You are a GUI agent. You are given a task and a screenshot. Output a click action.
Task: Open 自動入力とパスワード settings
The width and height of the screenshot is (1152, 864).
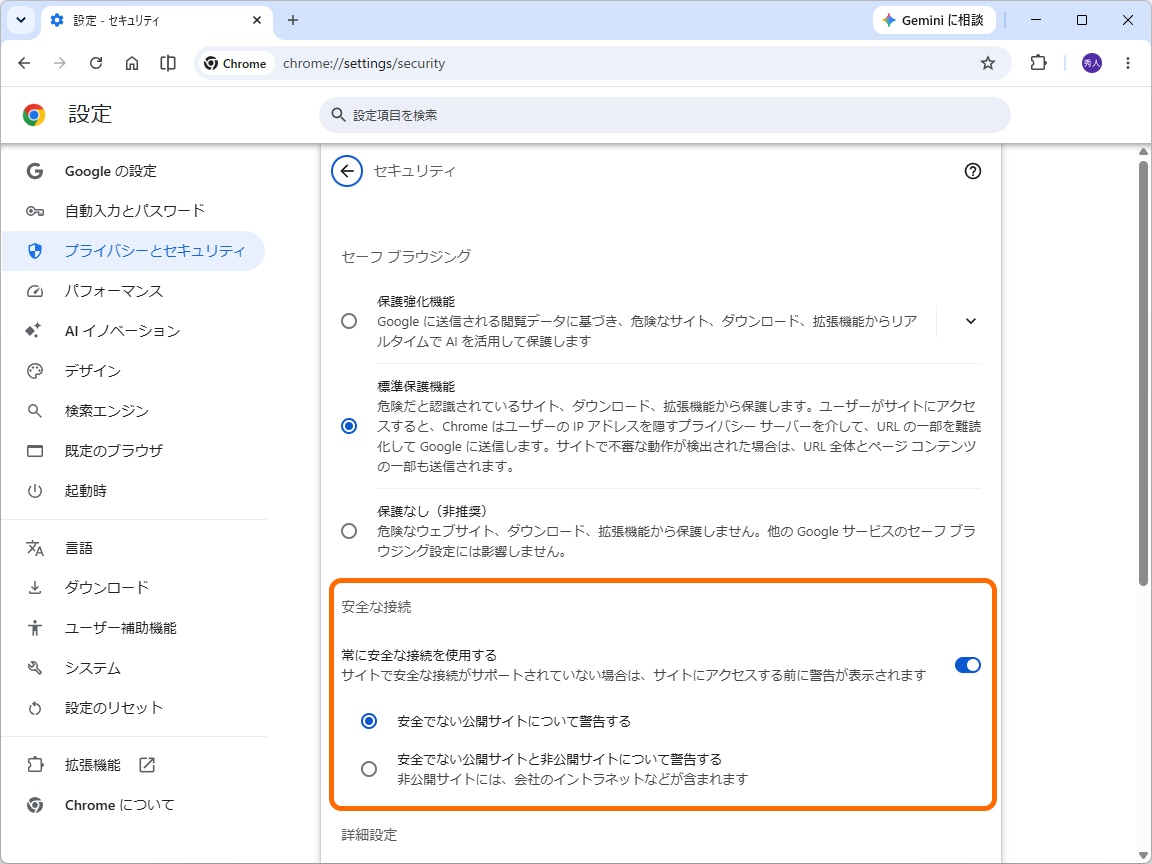(x=134, y=211)
